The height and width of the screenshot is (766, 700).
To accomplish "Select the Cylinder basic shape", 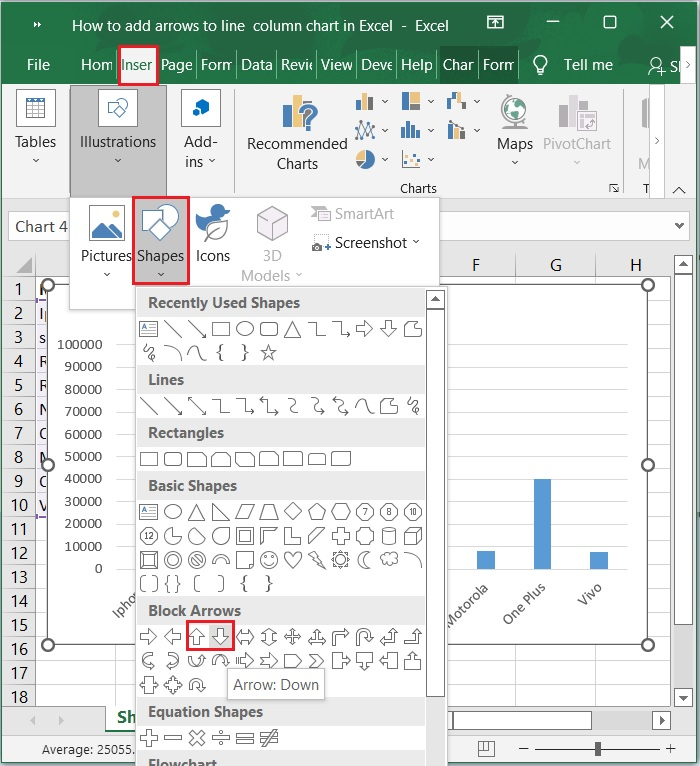I will [x=389, y=536].
